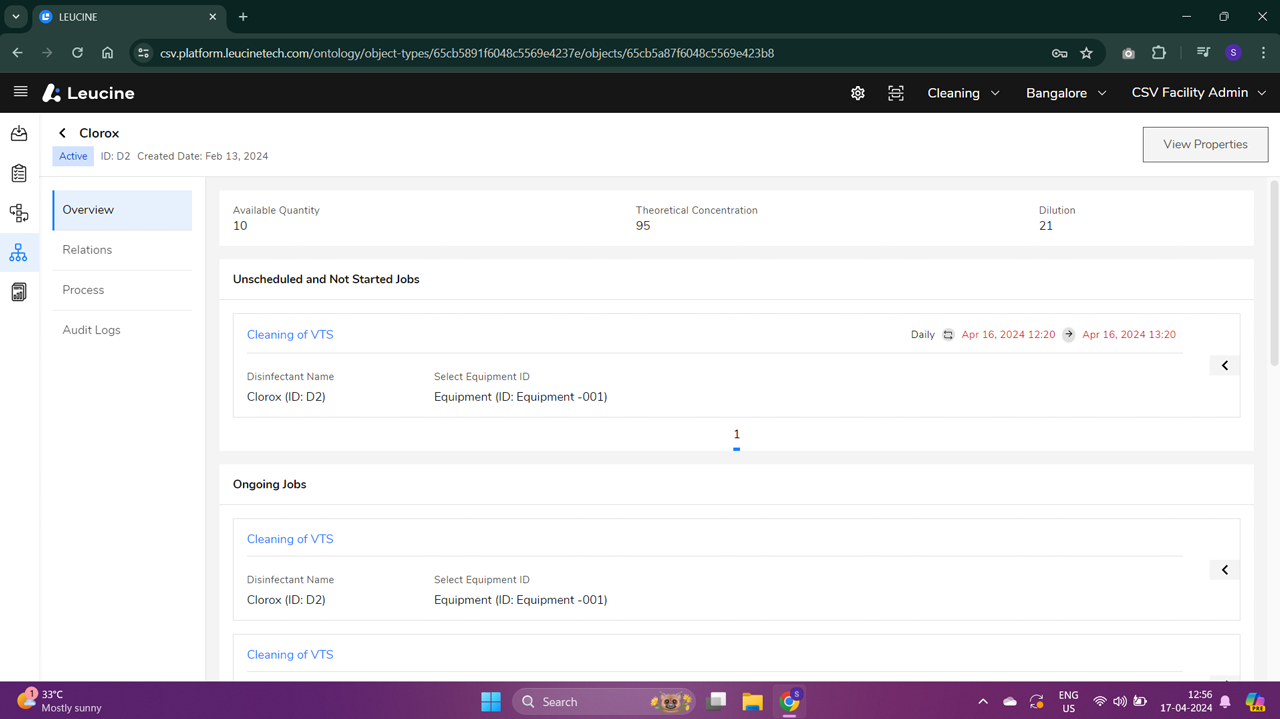View site information icon in address bar
Image resolution: width=1280 pixels, height=719 pixels.
(x=143, y=53)
